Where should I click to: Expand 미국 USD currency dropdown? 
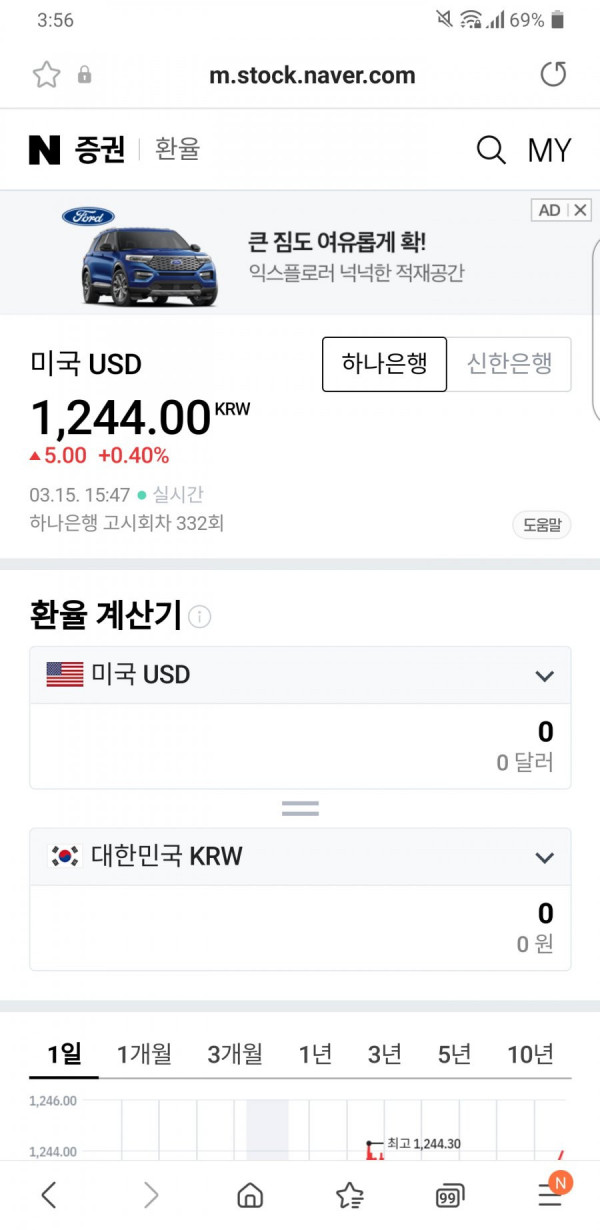point(300,675)
